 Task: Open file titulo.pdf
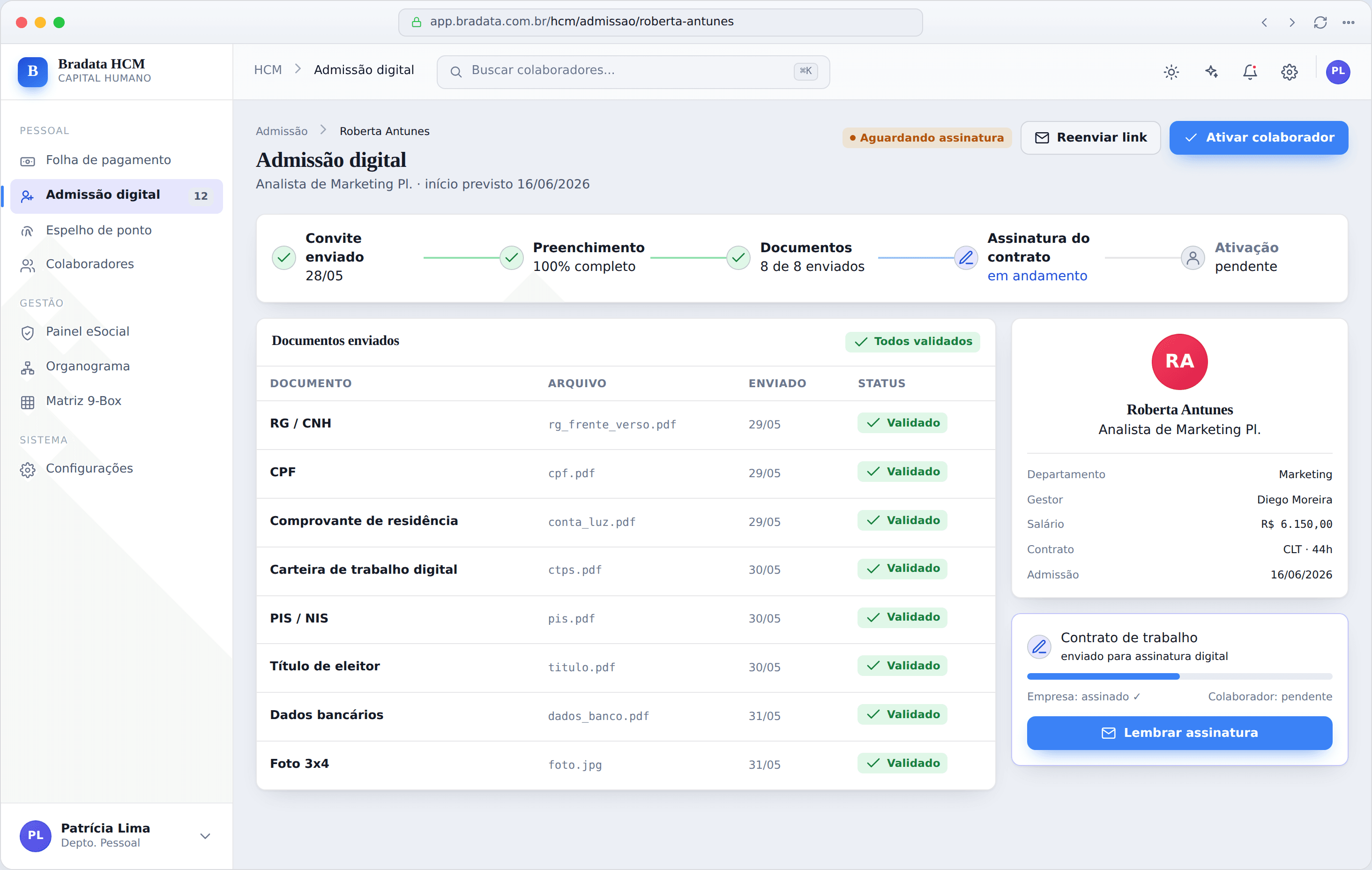click(x=581, y=667)
